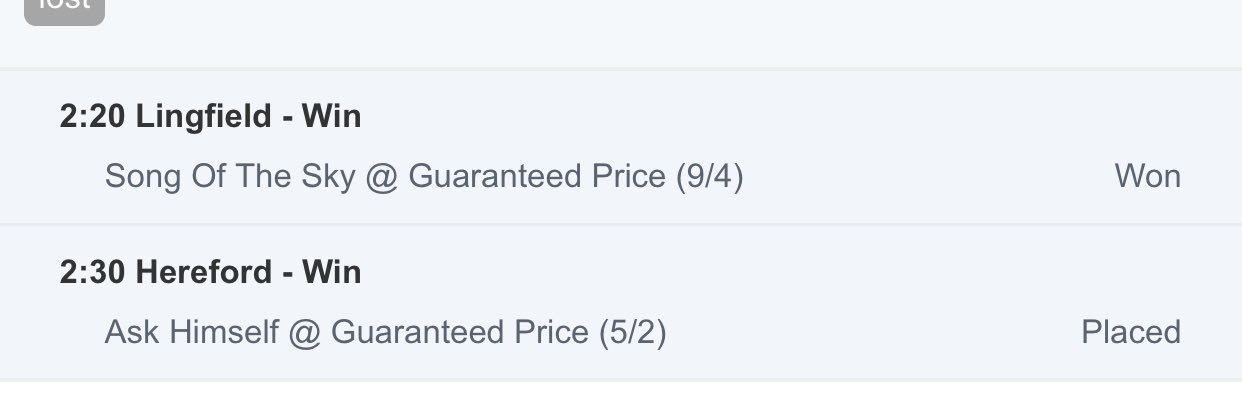Click 'Win' in the Hereford heading
The width and height of the screenshot is (1242, 413).
331,272
